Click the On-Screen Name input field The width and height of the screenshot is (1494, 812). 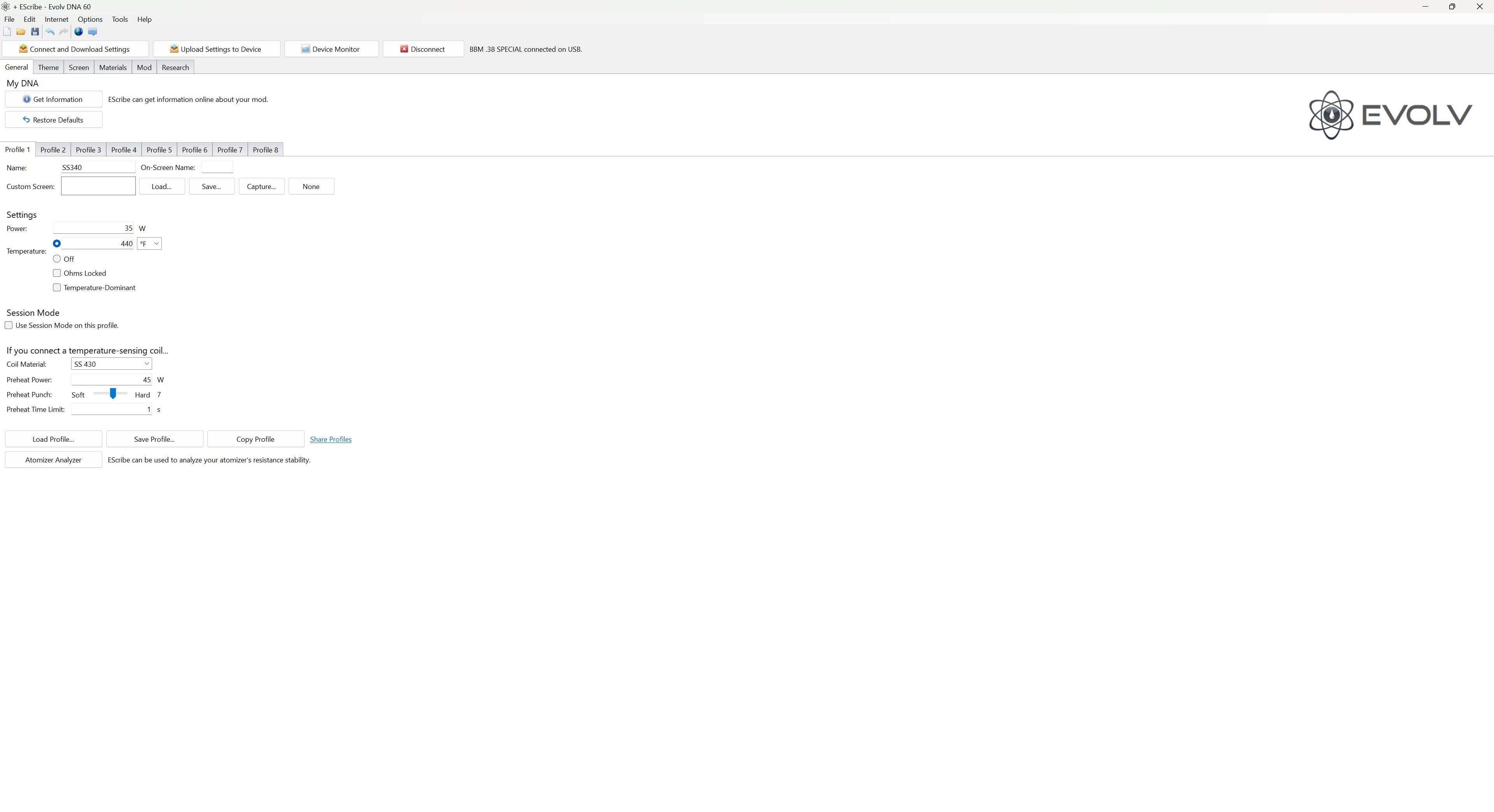pos(217,168)
